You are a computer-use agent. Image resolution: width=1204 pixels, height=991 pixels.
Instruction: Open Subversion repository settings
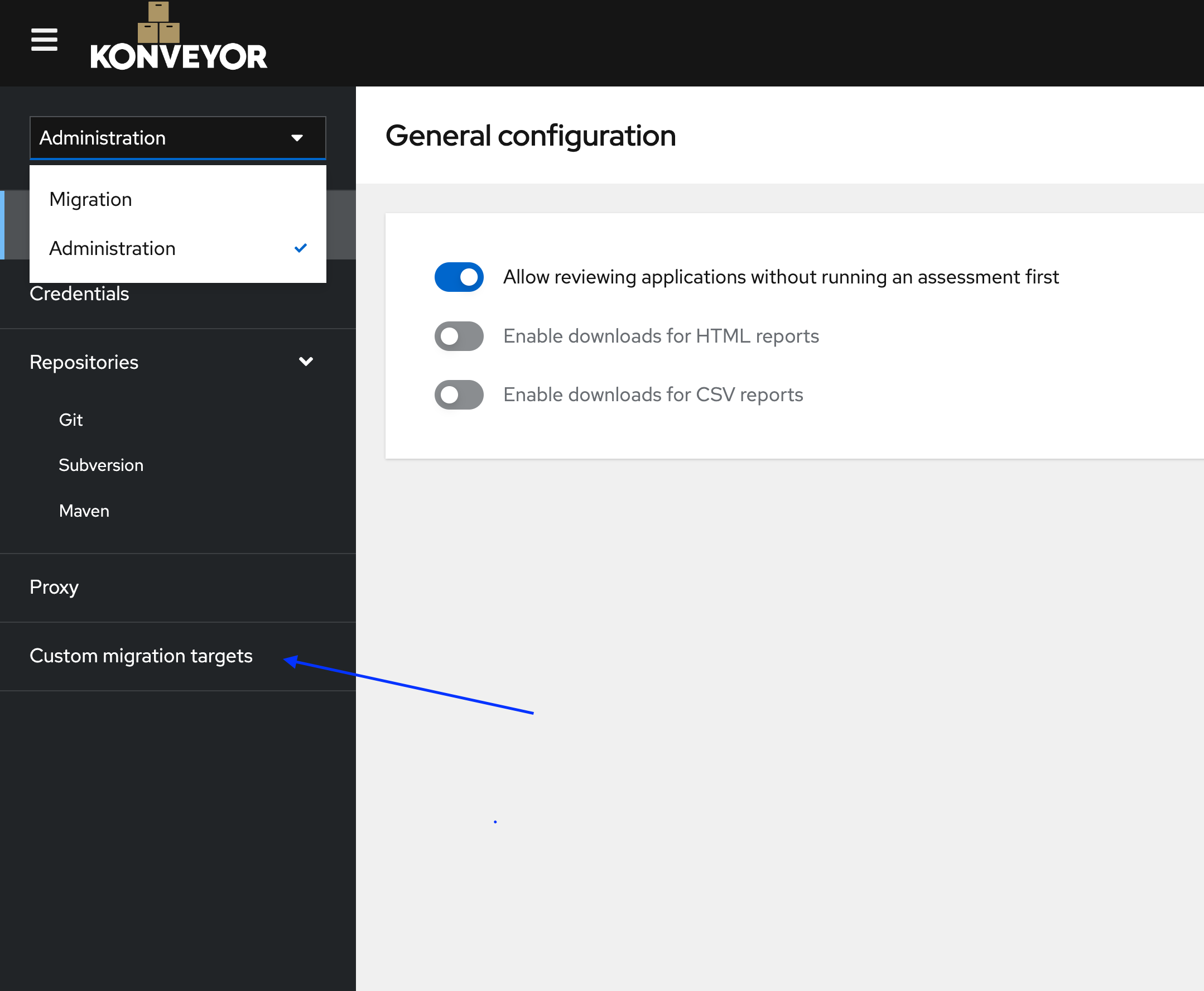101,465
